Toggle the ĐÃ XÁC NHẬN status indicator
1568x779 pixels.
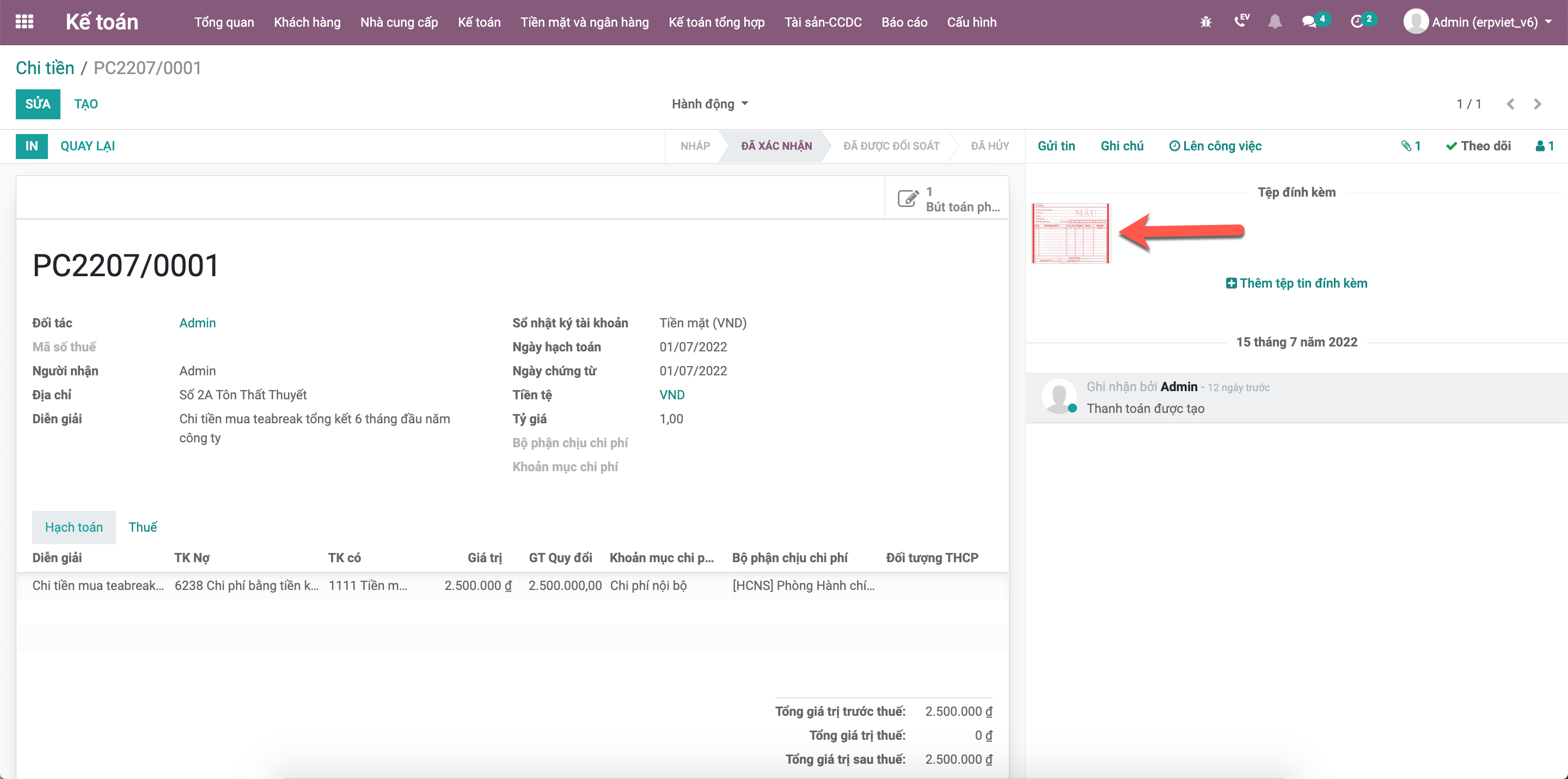pyautogui.click(x=780, y=146)
